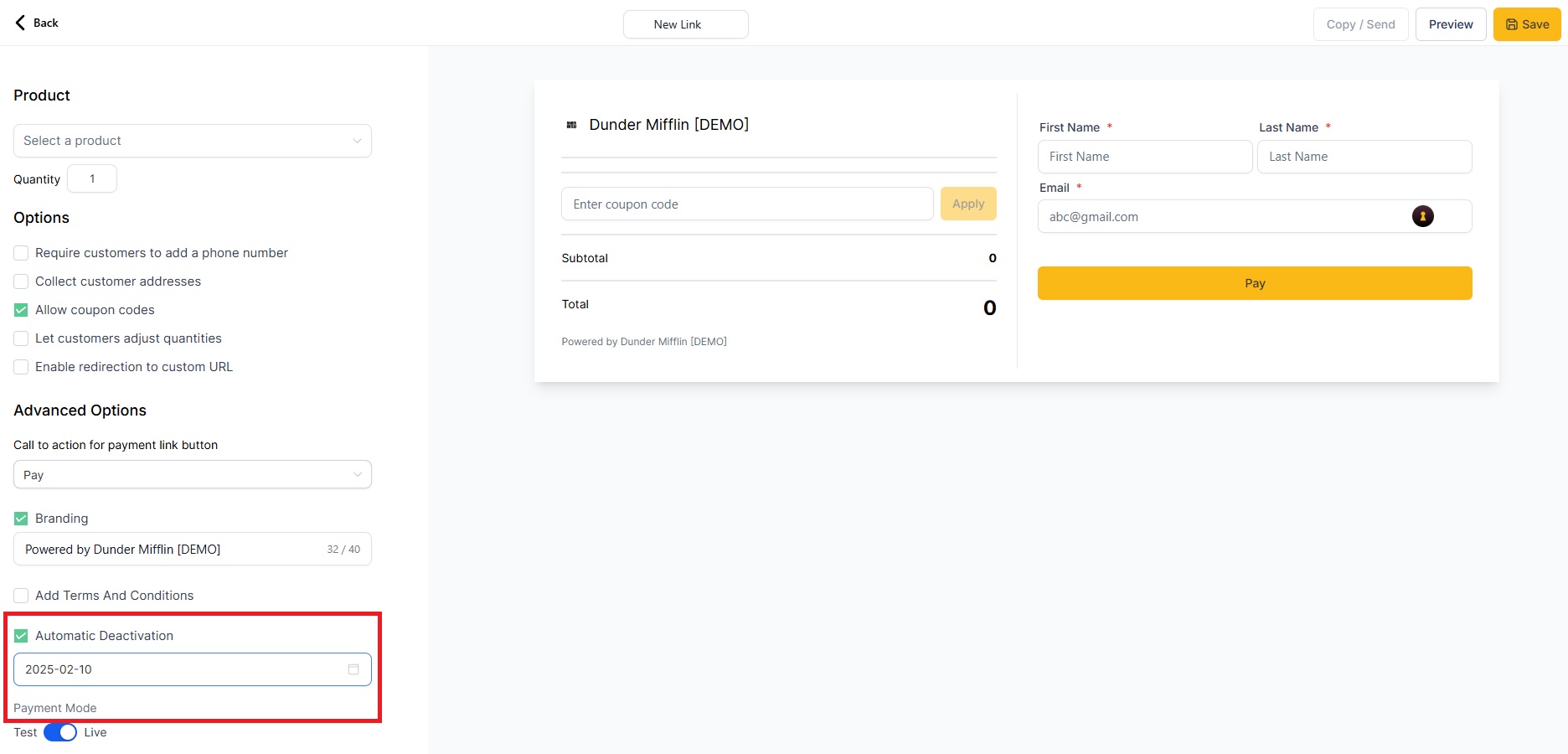Screen dimensions: 1568x754
Task: Click the First Name input field
Action: pos(1145,157)
